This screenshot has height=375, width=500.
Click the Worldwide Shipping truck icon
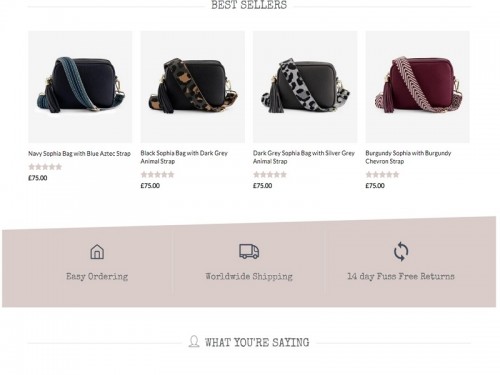[249, 251]
